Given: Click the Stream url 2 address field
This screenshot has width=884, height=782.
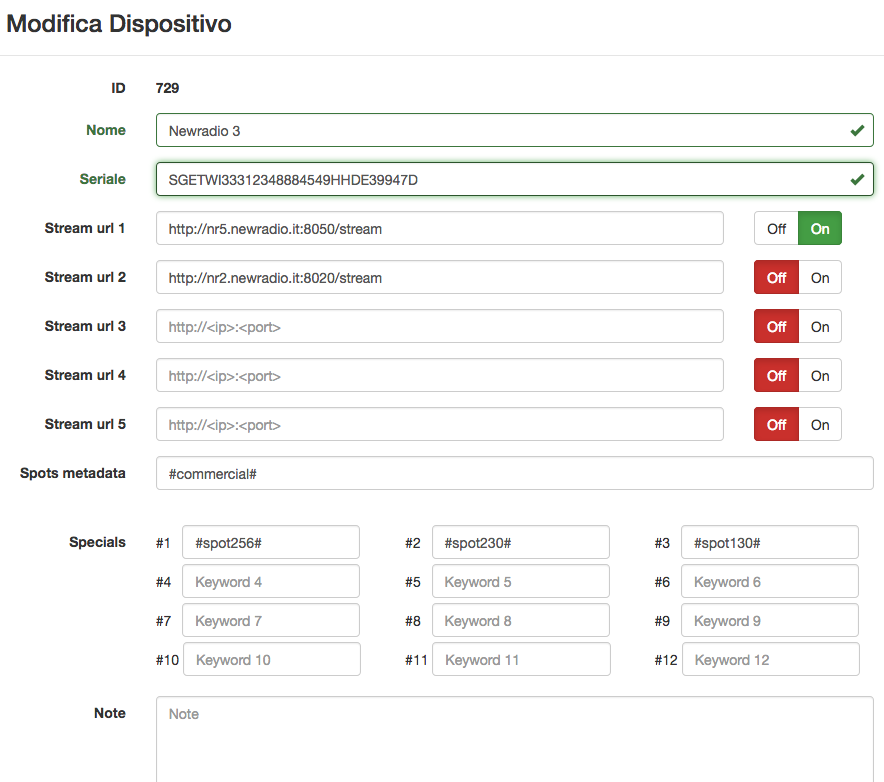Looking at the screenshot, I should pyautogui.click(x=440, y=277).
